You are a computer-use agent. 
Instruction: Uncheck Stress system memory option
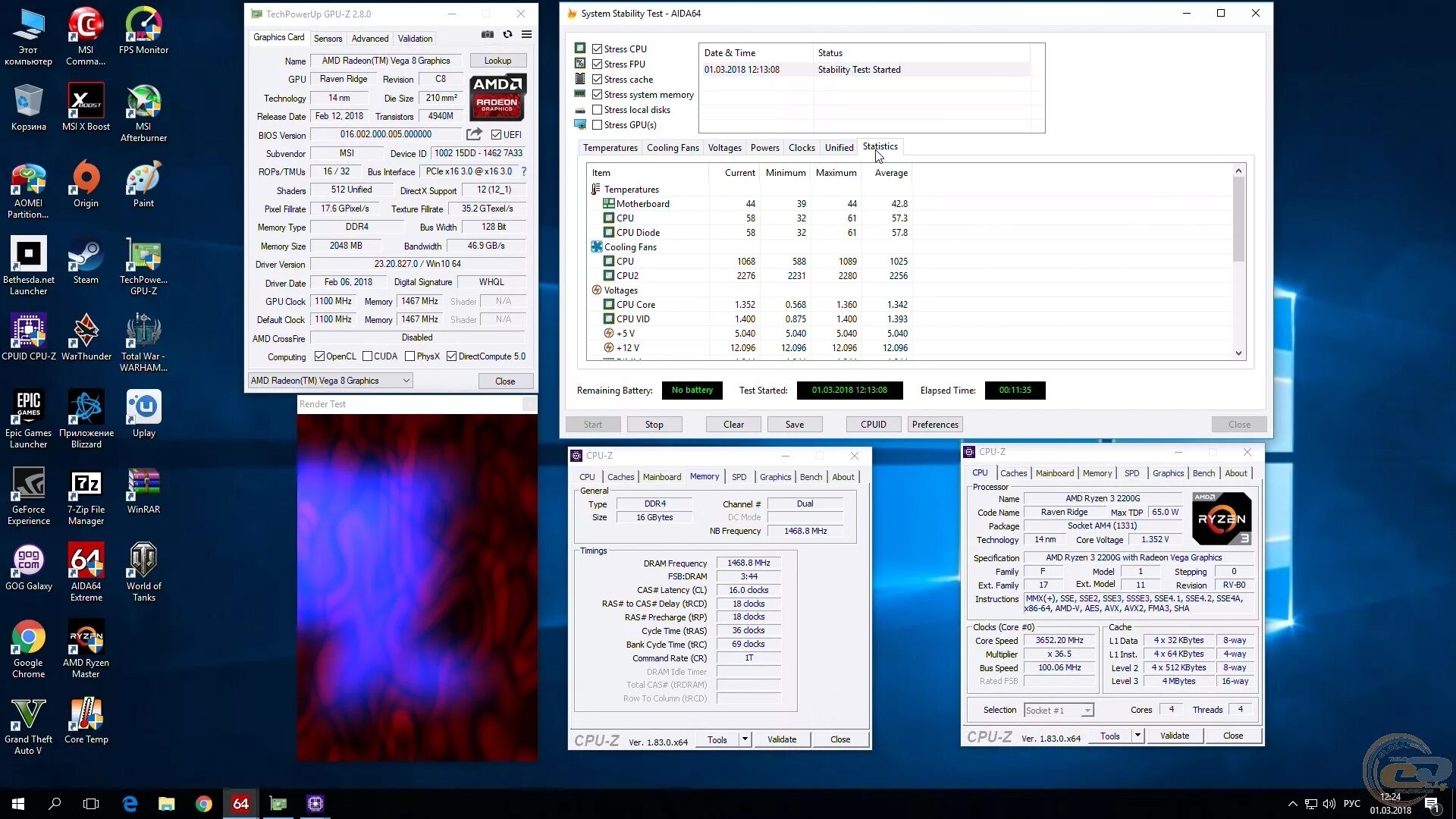pos(597,94)
